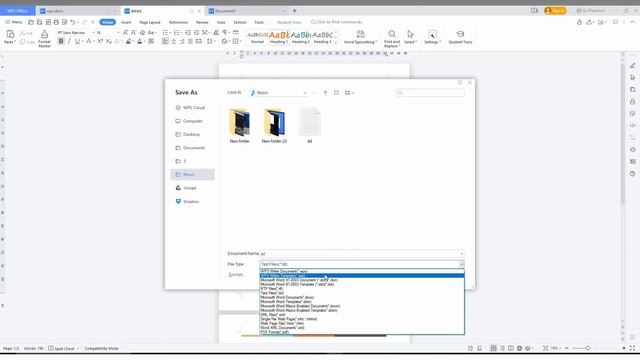Viewport: 640px width, 360px height.
Task: Switch to the Insert ribbon tab
Action: [x=126, y=22]
